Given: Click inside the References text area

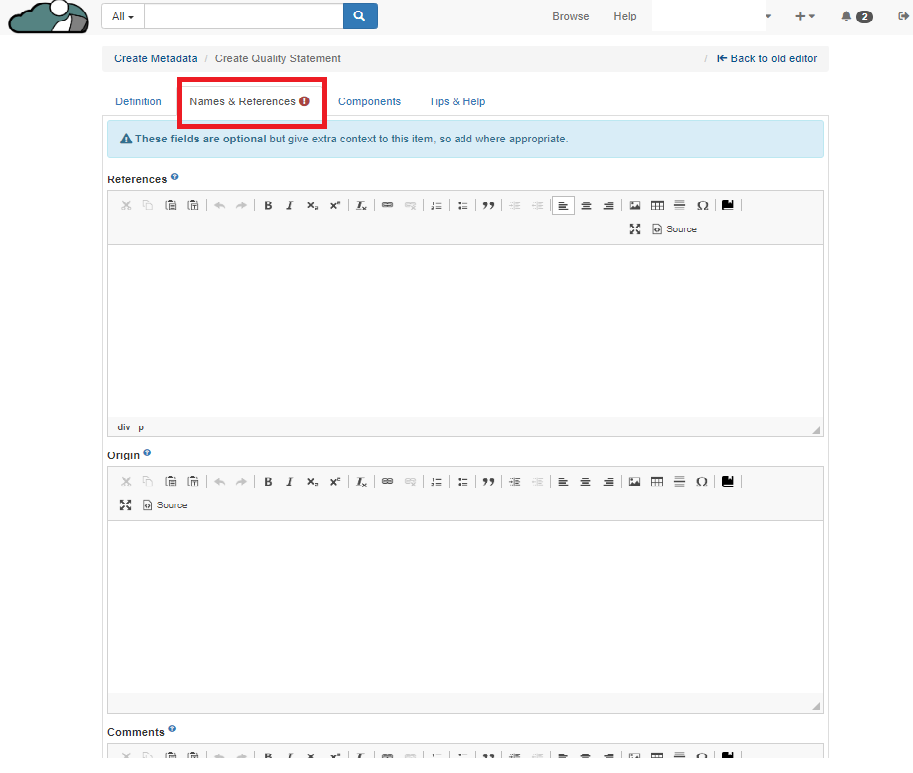Looking at the screenshot, I should click(x=465, y=330).
